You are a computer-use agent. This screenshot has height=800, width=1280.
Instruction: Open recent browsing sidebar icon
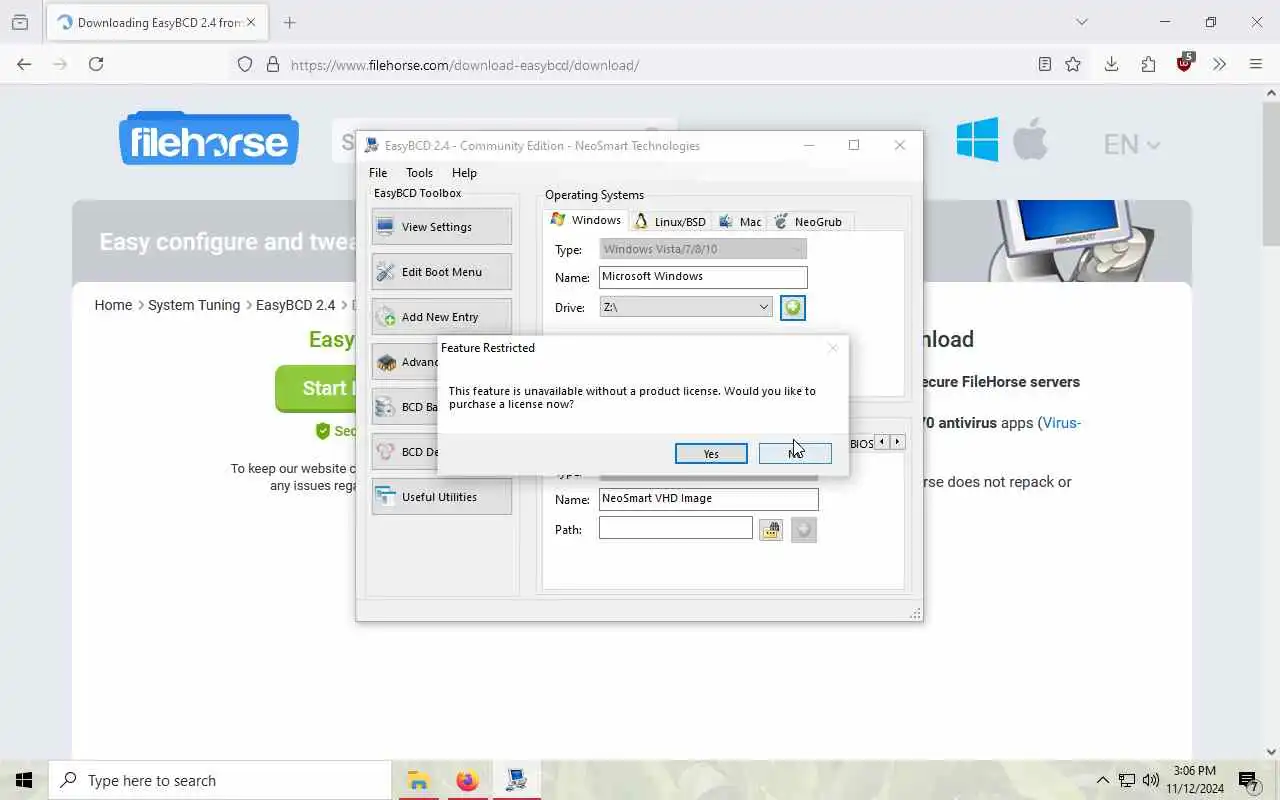click(19, 22)
